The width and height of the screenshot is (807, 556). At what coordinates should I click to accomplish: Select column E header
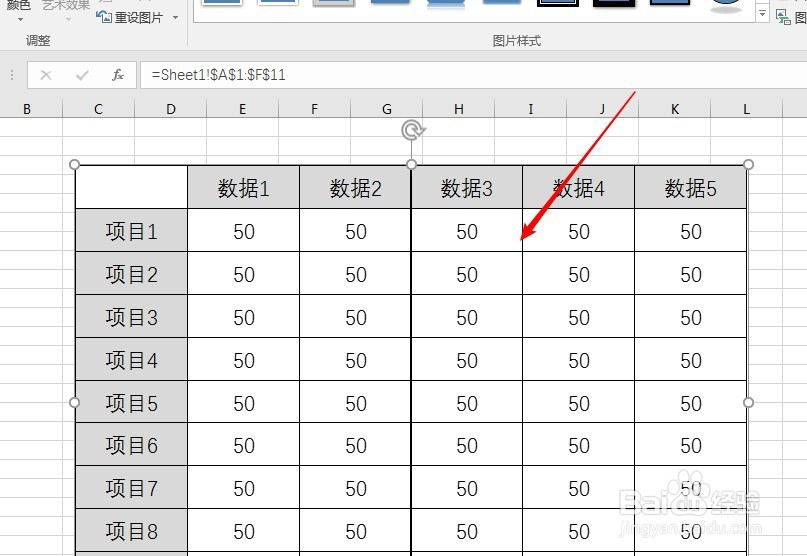[242, 109]
